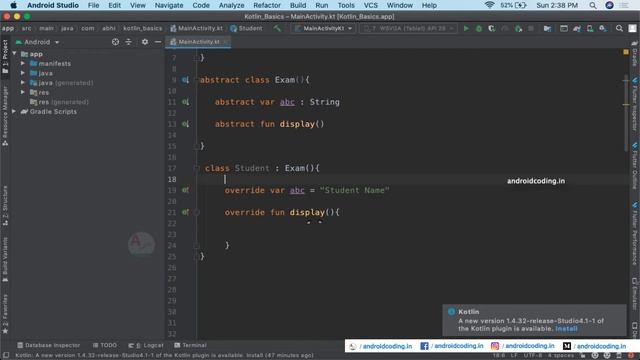Click the gutter override marker beside abstract class Exam

[x=185, y=80]
